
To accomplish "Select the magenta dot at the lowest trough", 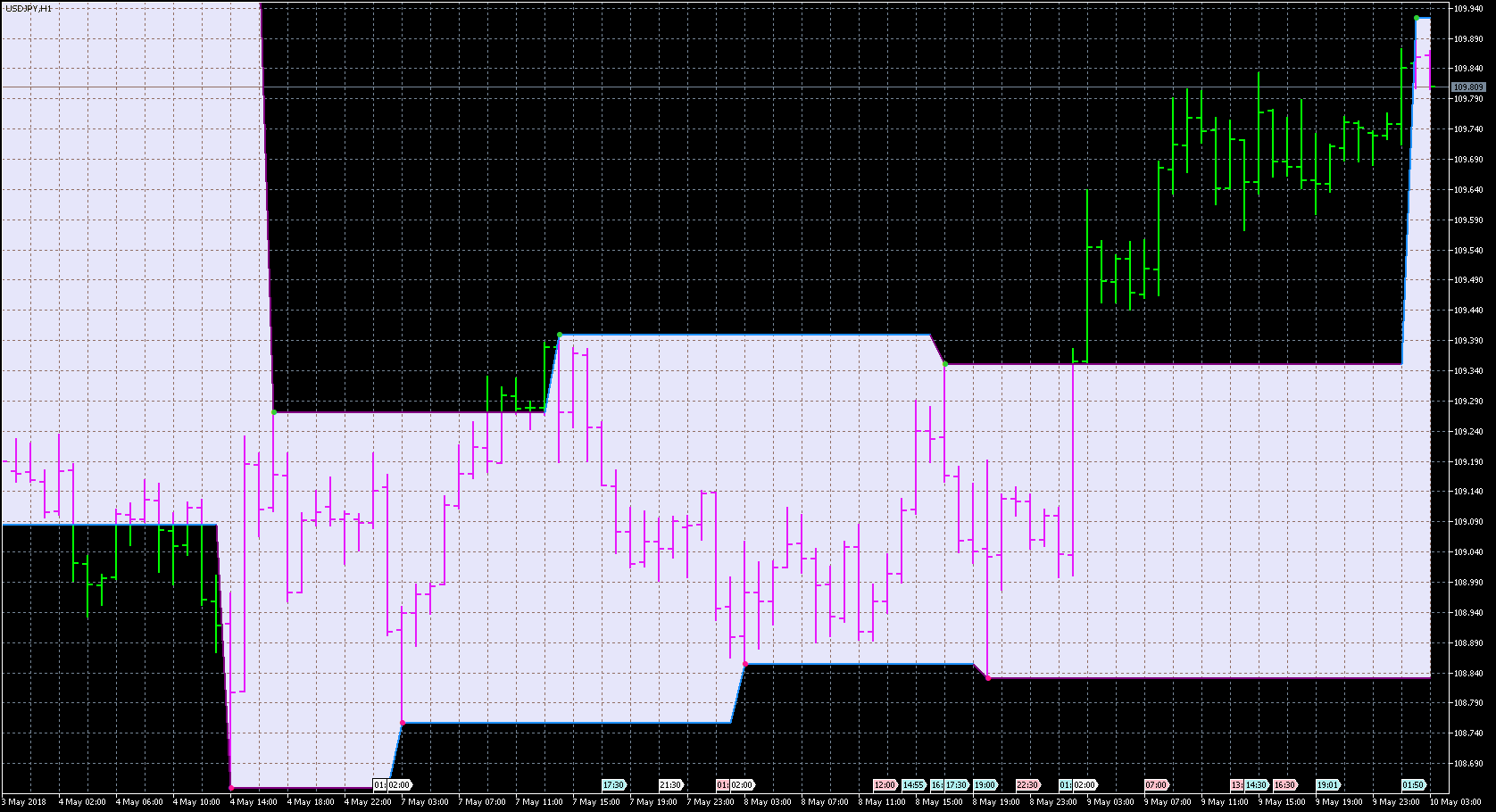I will click(231, 788).
